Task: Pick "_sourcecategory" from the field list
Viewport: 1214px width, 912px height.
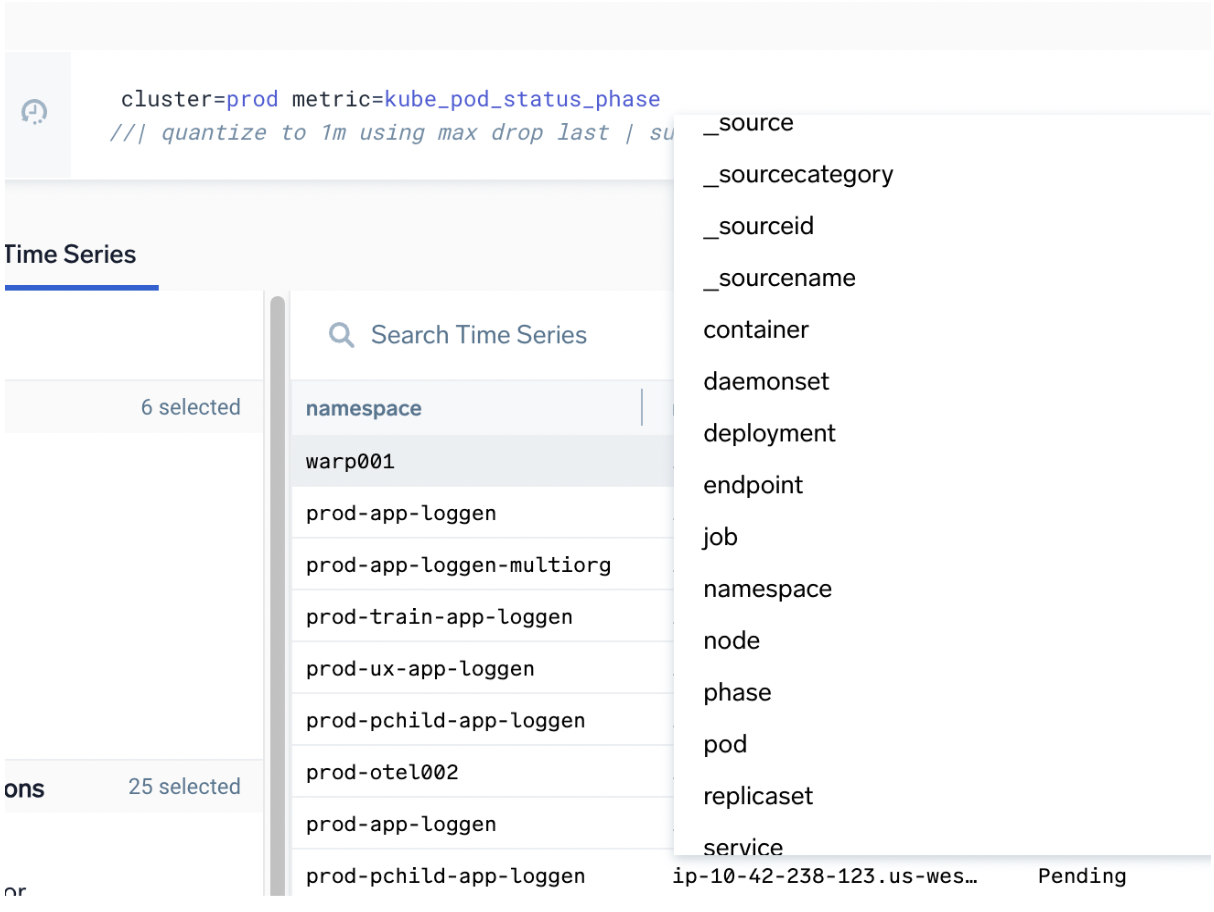Action: click(x=797, y=174)
